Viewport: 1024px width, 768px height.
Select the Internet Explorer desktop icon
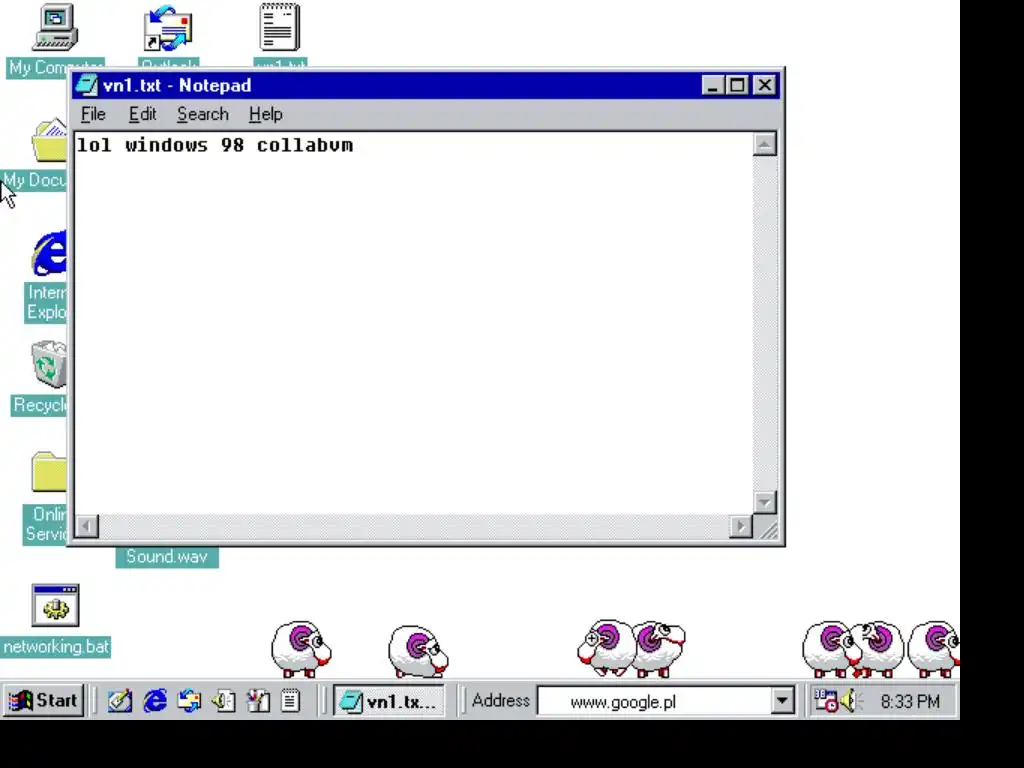click(50, 253)
